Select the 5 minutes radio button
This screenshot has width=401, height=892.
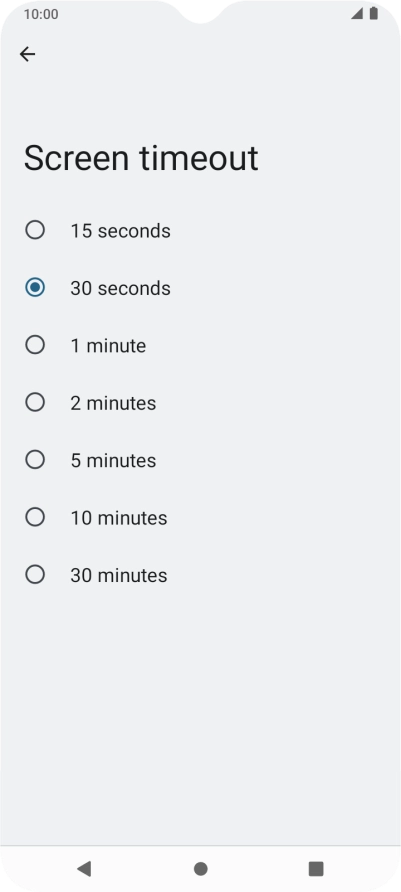[x=35, y=460]
